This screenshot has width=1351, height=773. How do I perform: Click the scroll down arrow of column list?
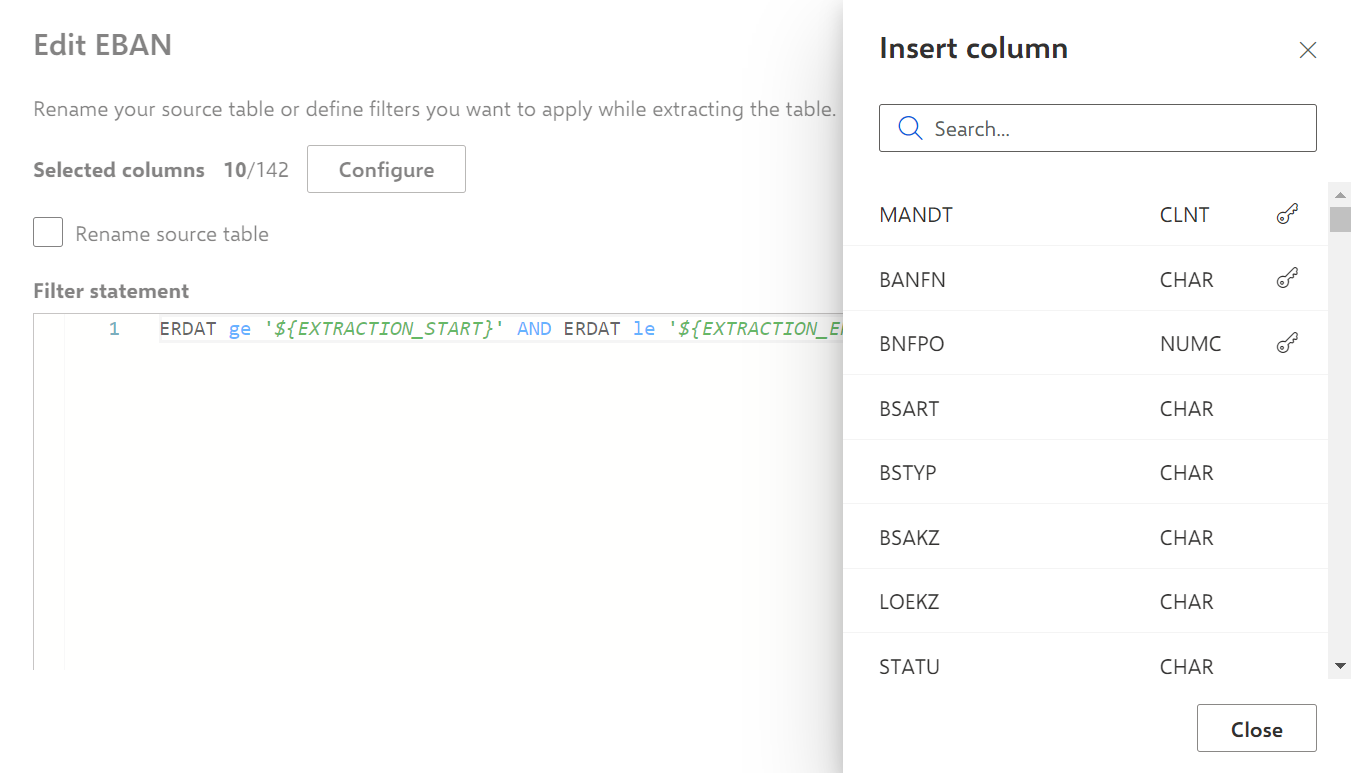(x=1340, y=666)
